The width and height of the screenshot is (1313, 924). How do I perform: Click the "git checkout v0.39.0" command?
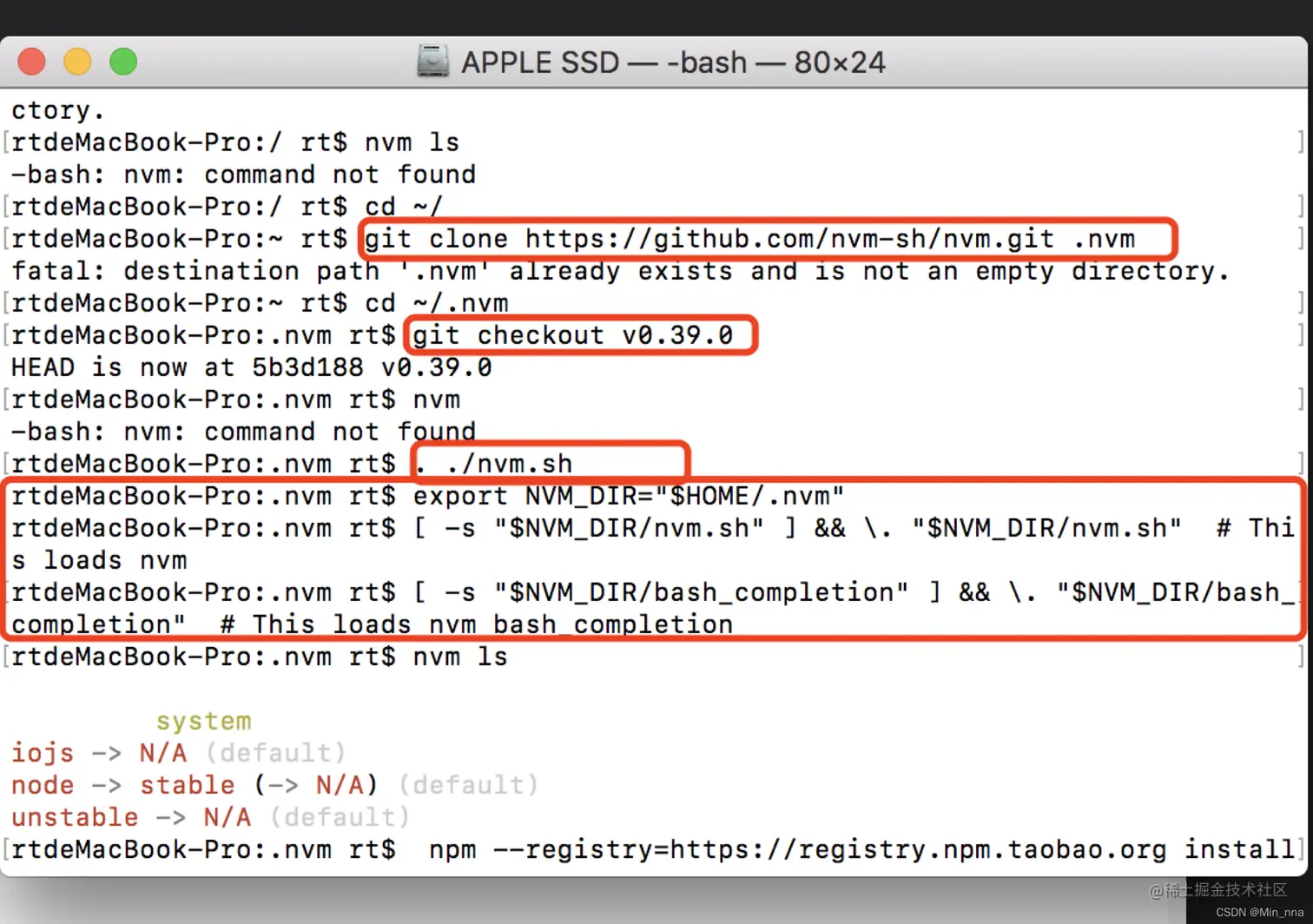(x=573, y=335)
